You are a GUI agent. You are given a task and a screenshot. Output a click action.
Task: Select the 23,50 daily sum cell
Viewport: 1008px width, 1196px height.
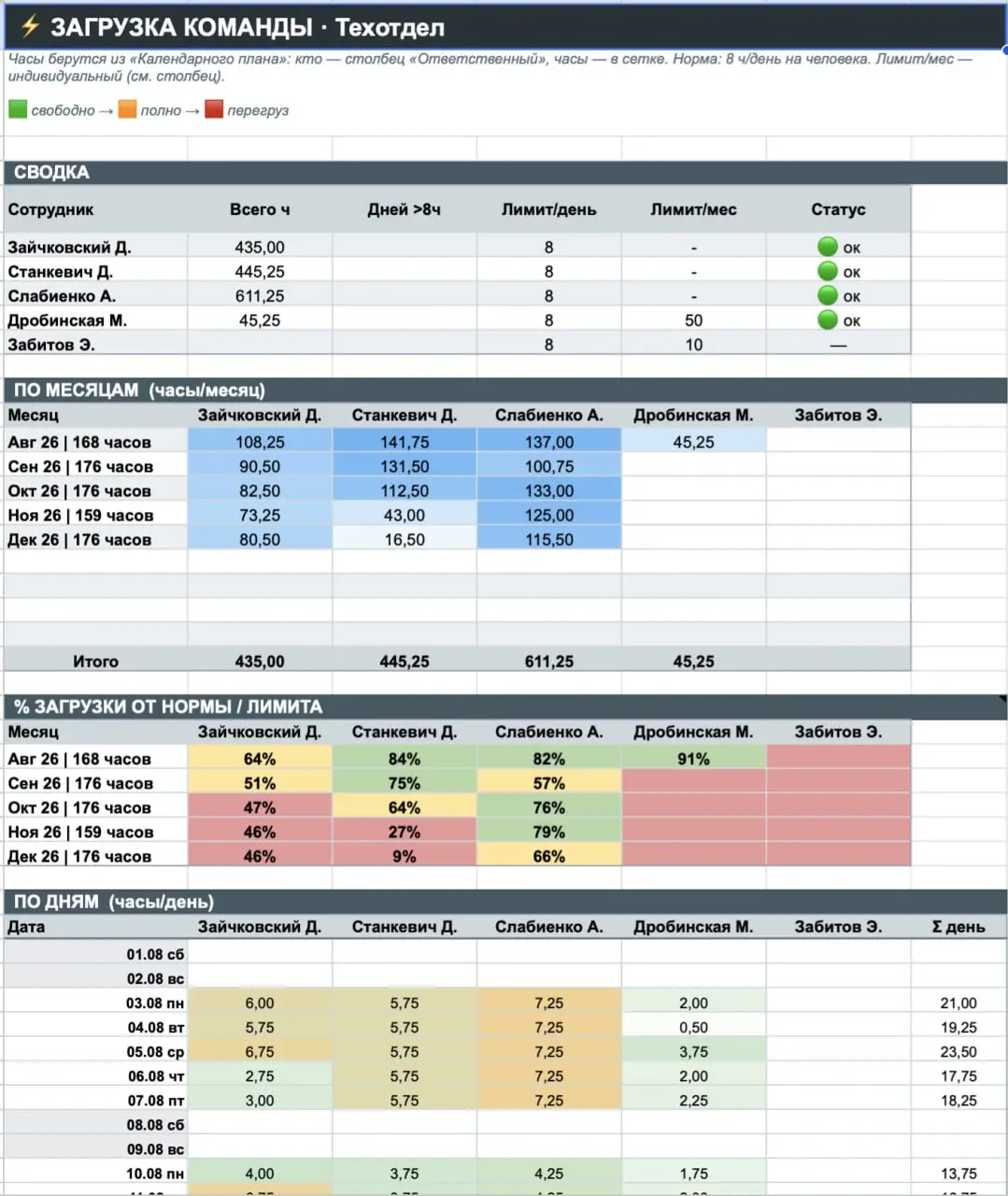(958, 1051)
